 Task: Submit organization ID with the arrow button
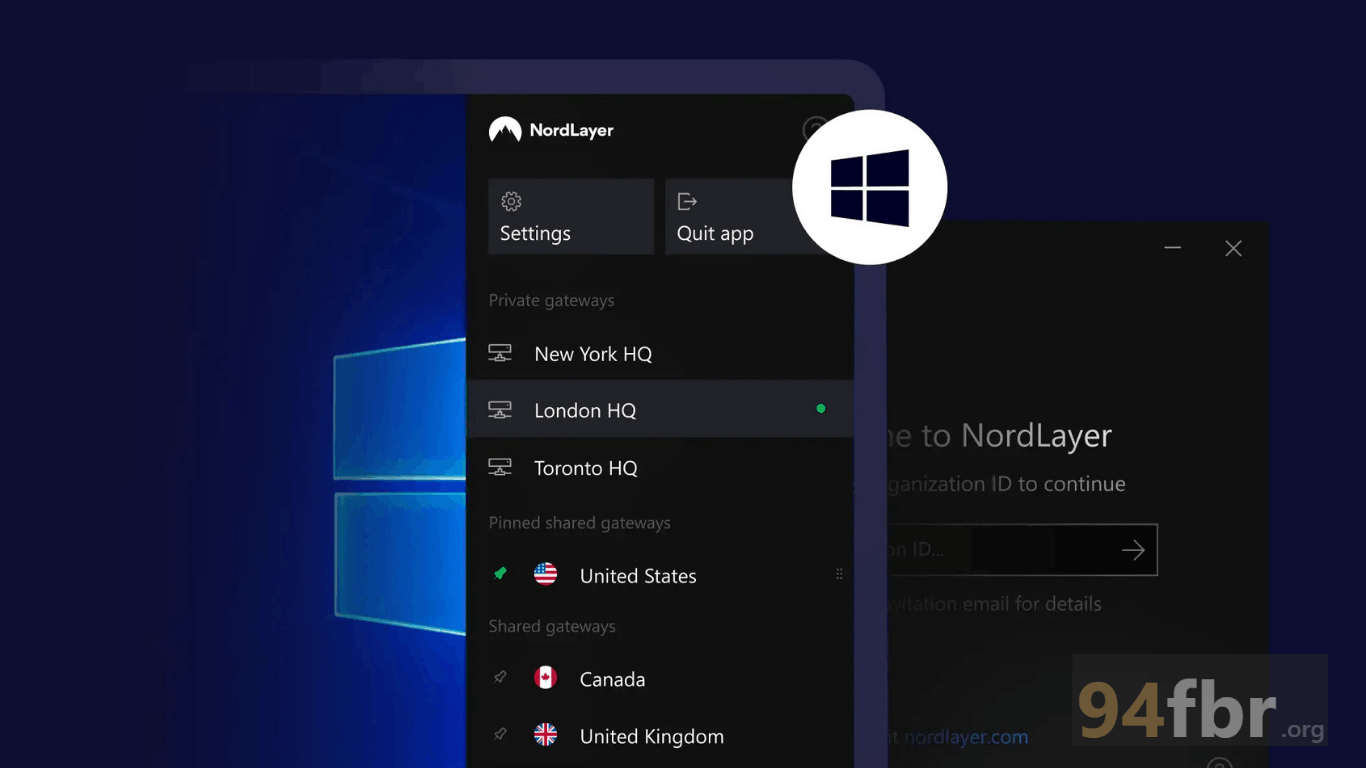coord(1133,549)
